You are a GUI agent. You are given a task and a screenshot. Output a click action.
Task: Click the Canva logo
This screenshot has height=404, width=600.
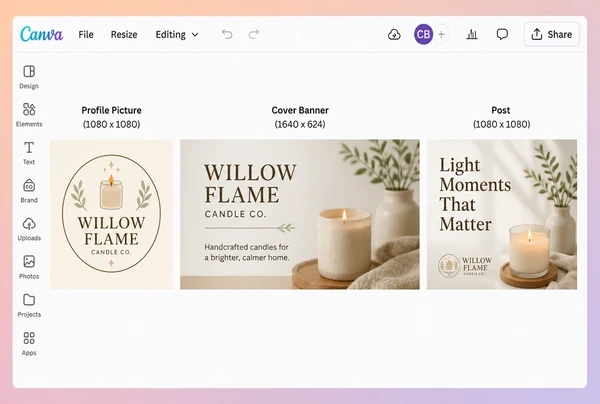[41, 34]
